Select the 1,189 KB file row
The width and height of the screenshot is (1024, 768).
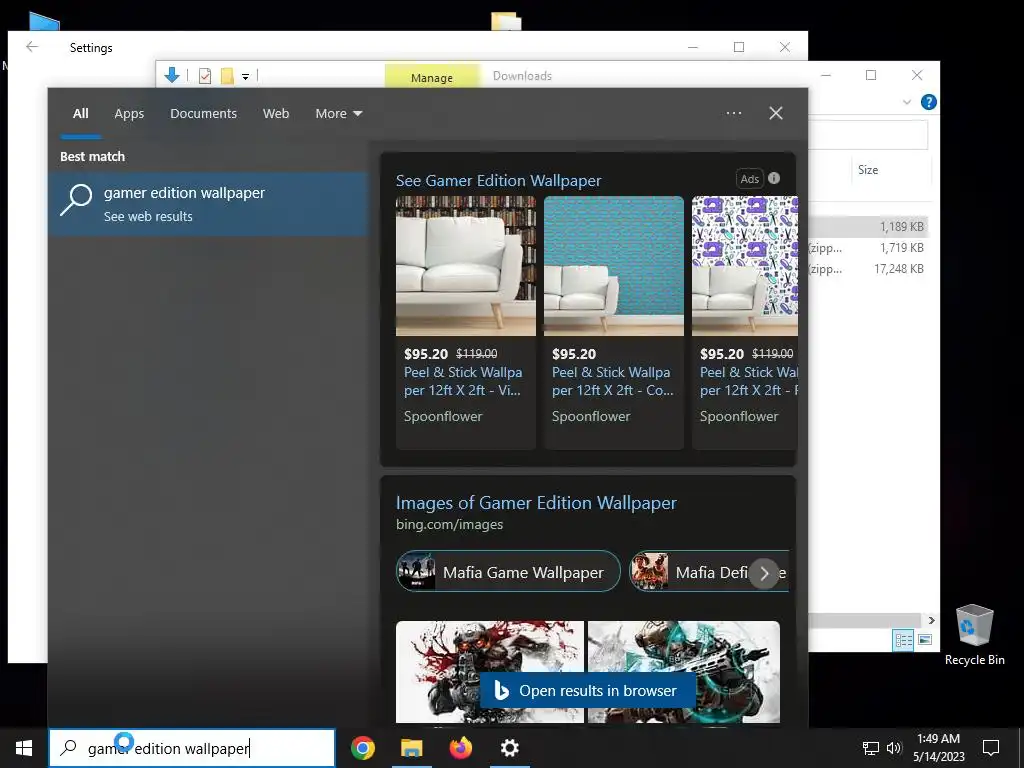[x=869, y=227]
